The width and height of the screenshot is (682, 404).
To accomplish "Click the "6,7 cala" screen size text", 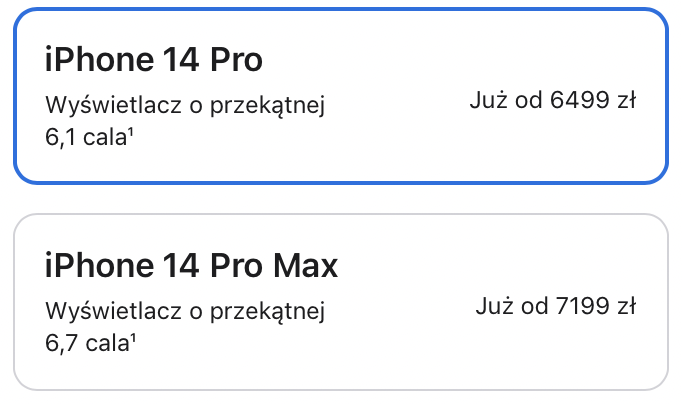I will 87,343.
